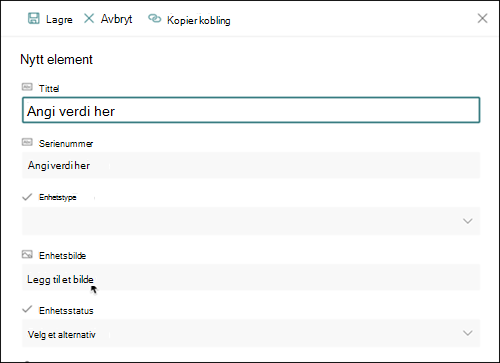
Task: Click the Avbryt button label
Action: point(116,19)
